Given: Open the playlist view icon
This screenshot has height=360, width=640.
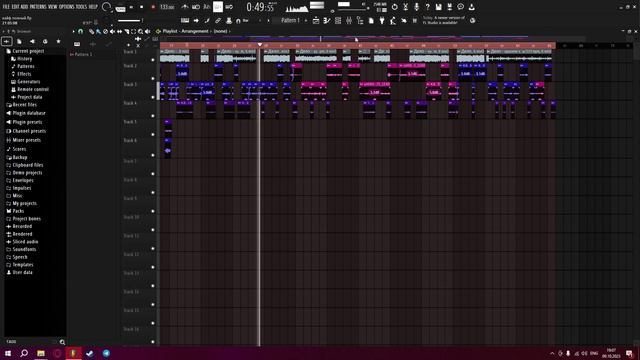Looking at the screenshot, I should coord(316,20).
